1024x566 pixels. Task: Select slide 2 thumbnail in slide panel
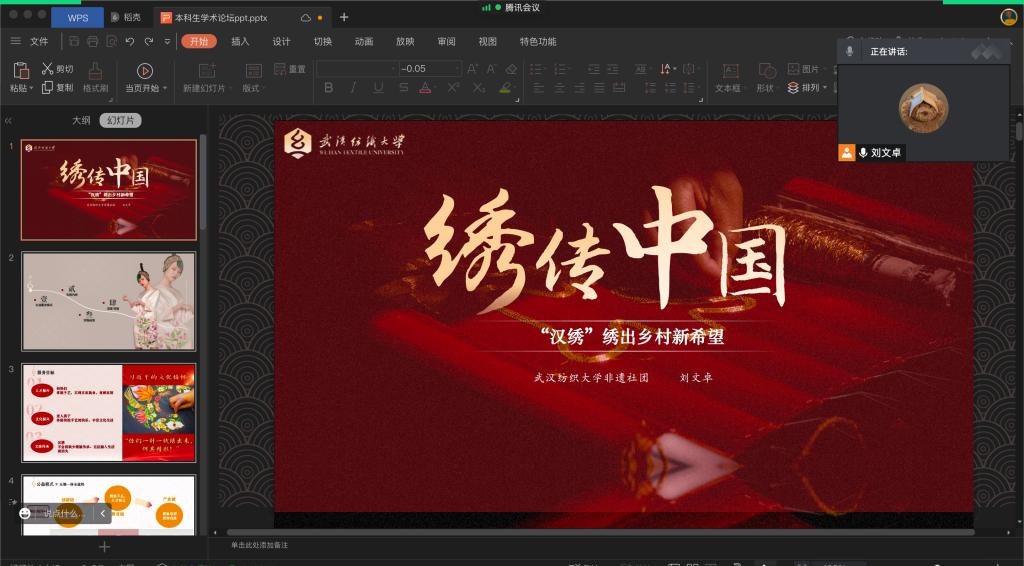point(109,301)
